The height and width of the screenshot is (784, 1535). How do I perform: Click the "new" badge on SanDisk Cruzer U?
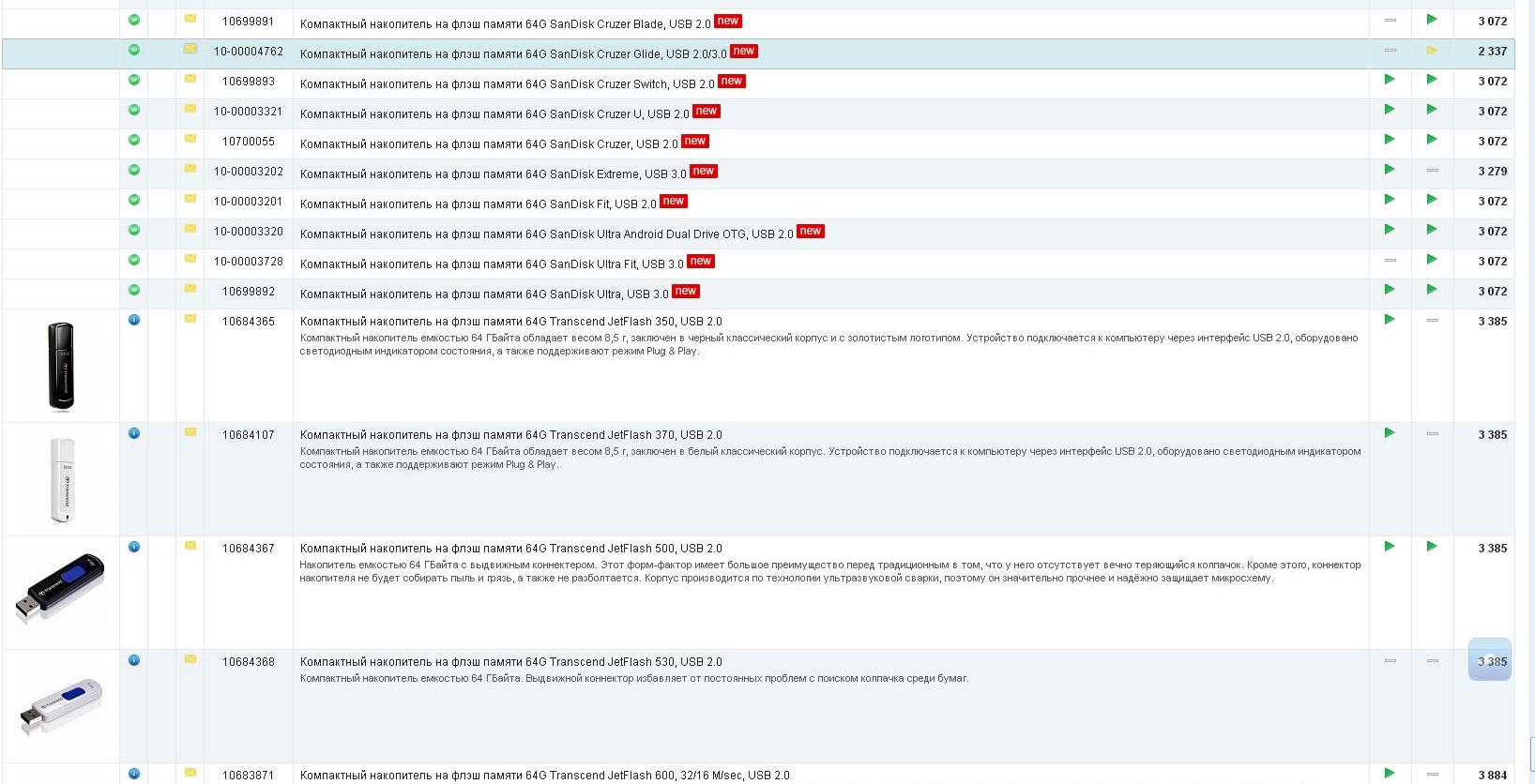pyautogui.click(x=707, y=111)
